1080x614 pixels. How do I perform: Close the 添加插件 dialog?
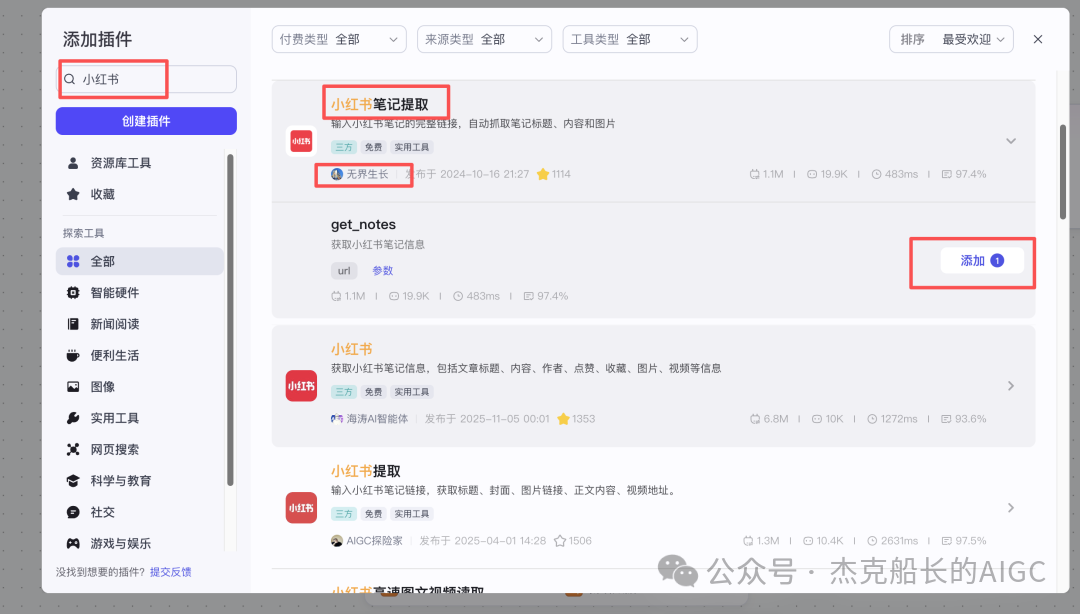[x=1038, y=39]
